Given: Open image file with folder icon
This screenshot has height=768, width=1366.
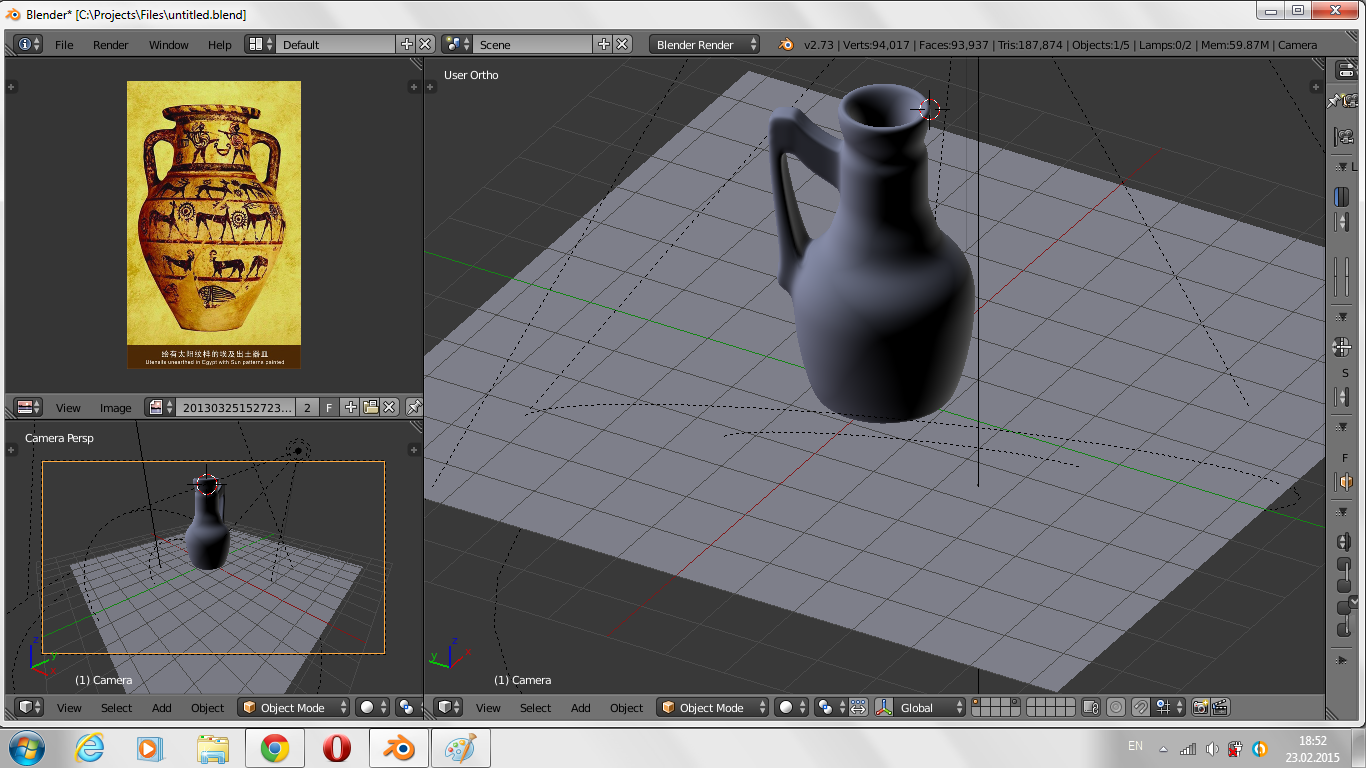Looking at the screenshot, I should (370, 407).
